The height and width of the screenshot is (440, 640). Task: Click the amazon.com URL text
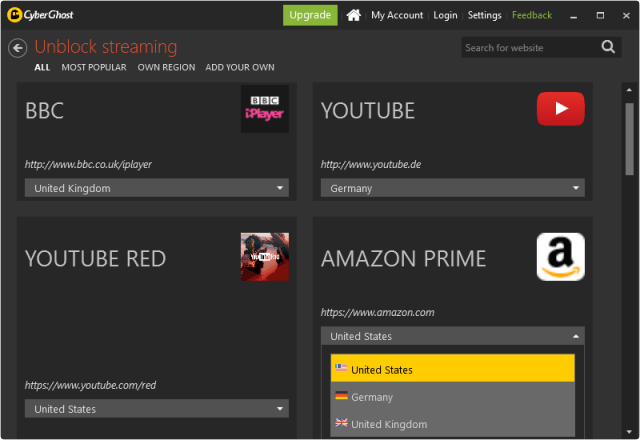[378, 313]
